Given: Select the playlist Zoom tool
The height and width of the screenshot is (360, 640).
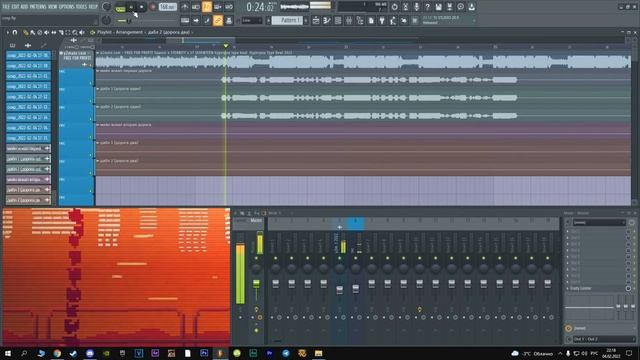Looking at the screenshot, I should (x=75, y=32).
